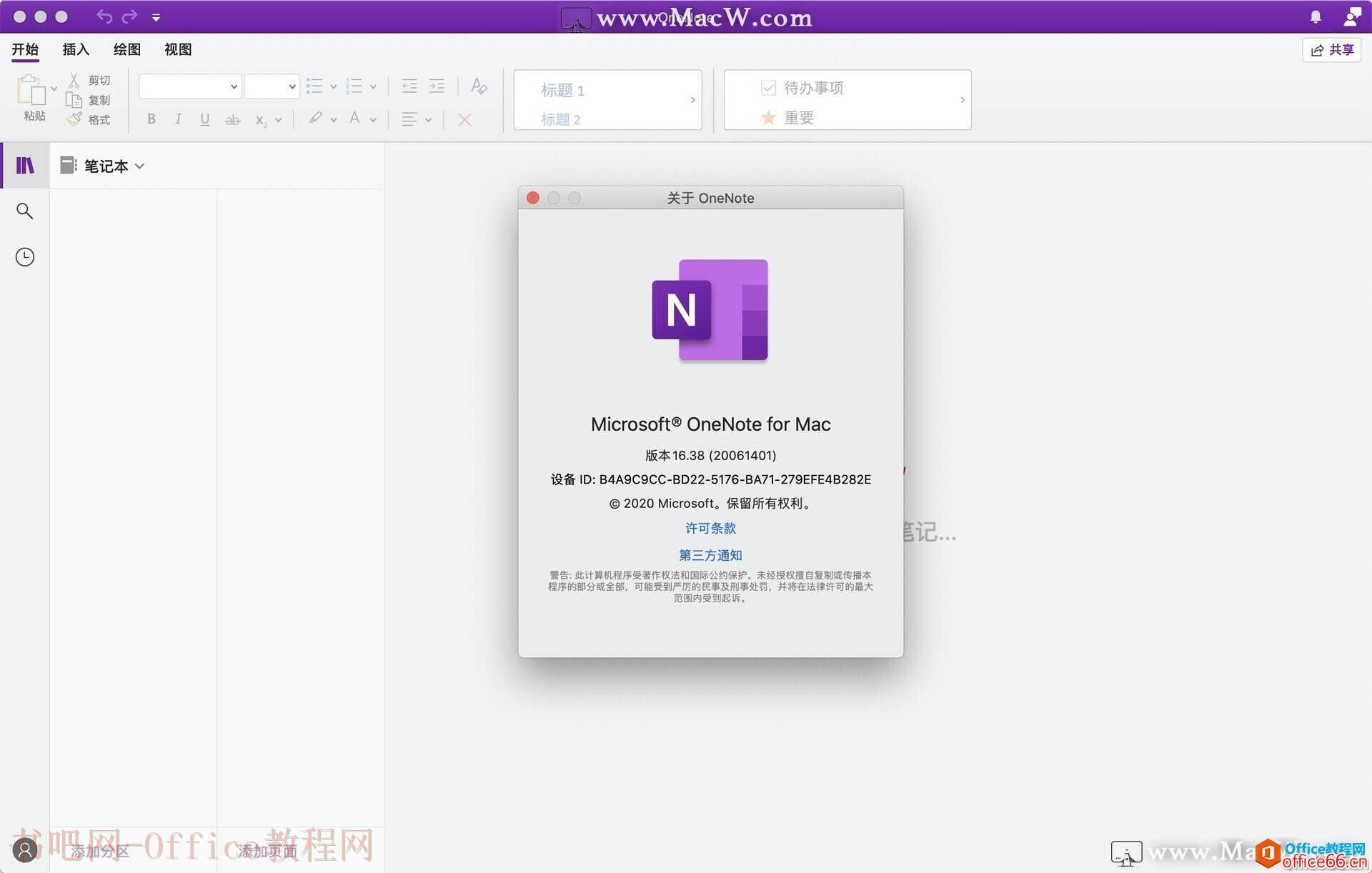Screen dimensions: 1372x873
Task: Click 许可条款 link in OneNote dialog
Action: tap(710, 527)
